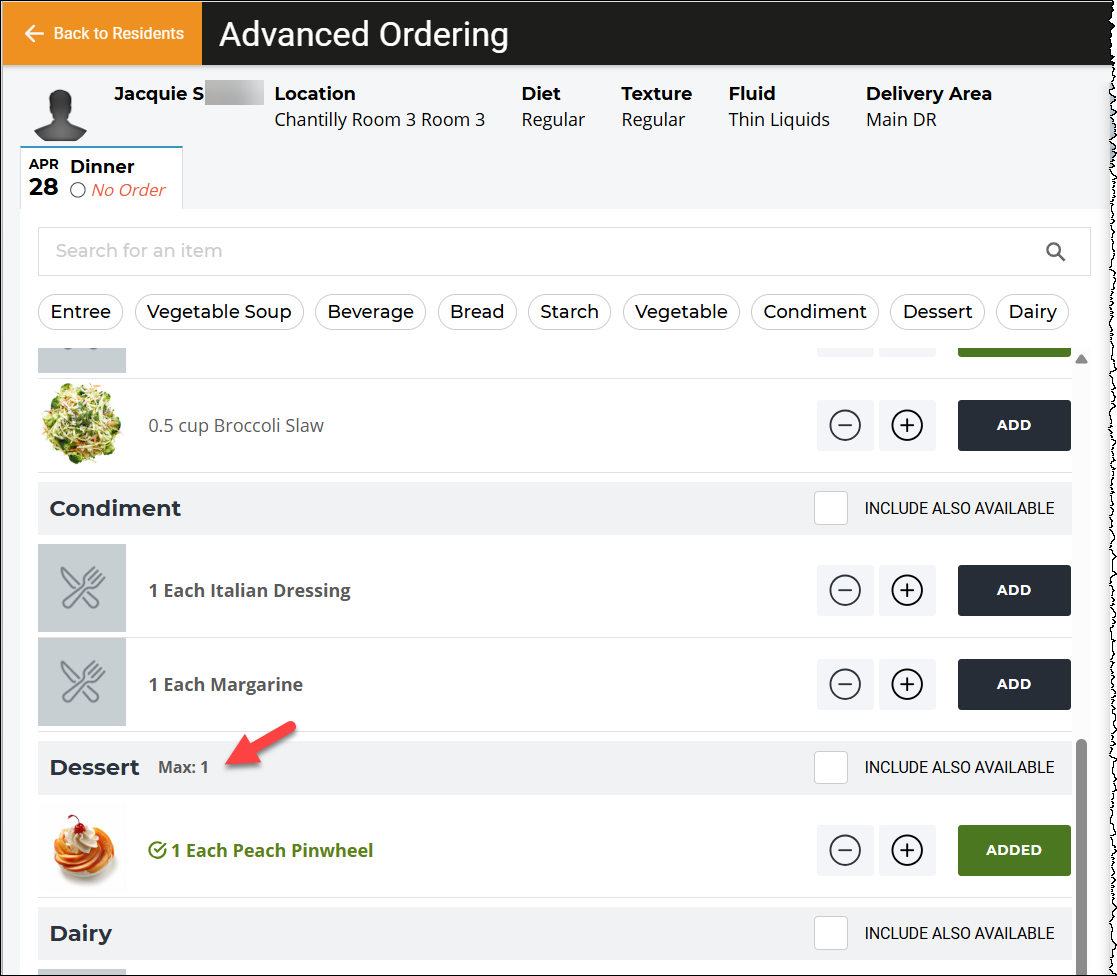Select the Vegetable category chip
Viewport: 1117px width, 976px height.
(x=681, y=312)
